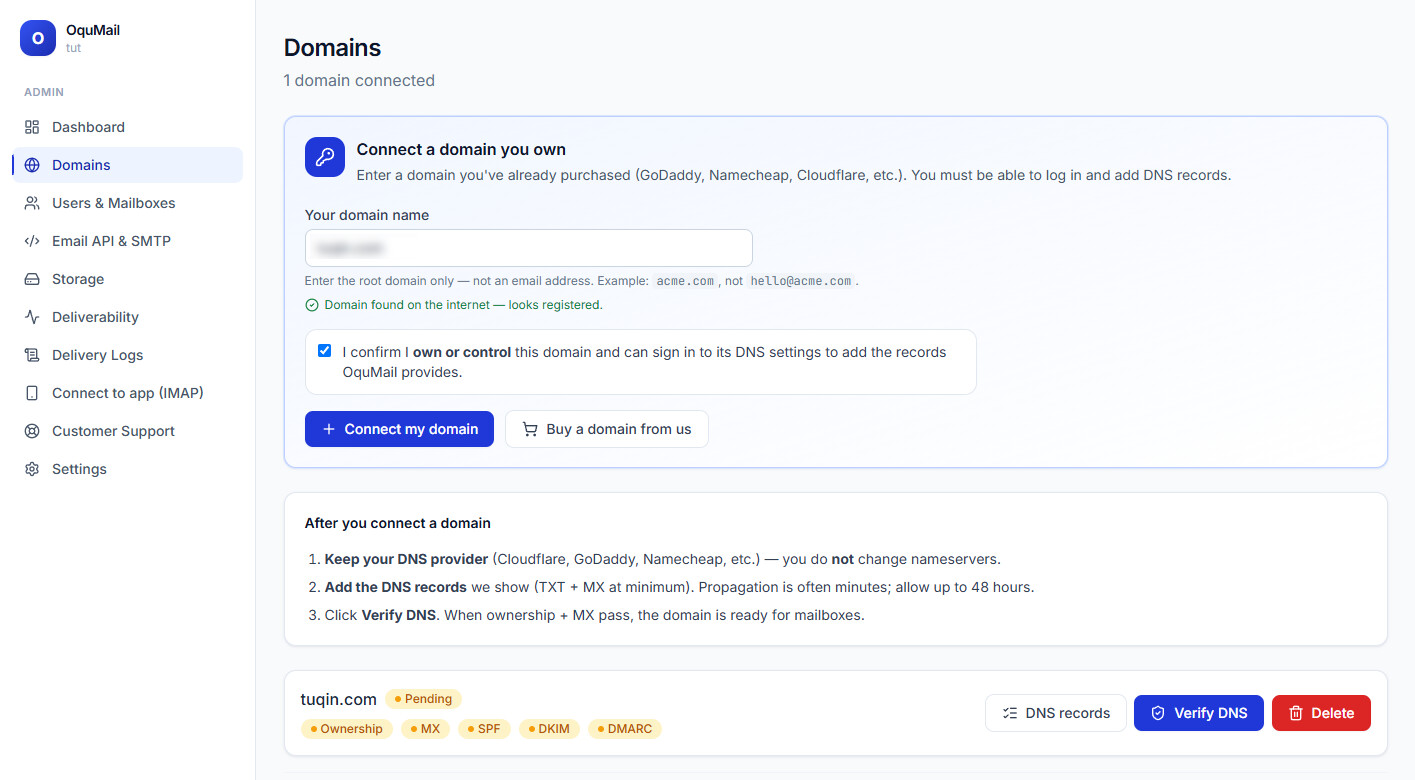Go to Customer Support
The height and width of the screenshot is (780, 1415).
coord(127,431)
